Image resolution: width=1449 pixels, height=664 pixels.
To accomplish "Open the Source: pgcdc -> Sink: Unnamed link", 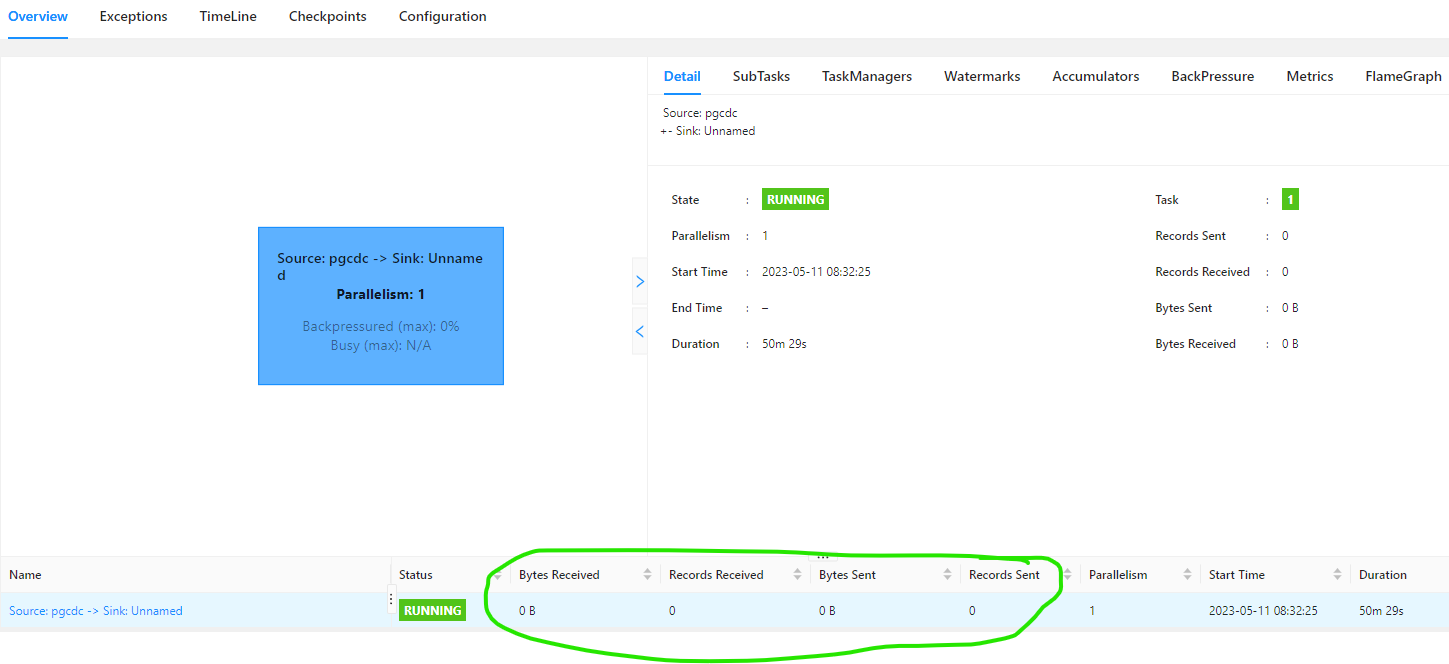I will click(96, 610).
